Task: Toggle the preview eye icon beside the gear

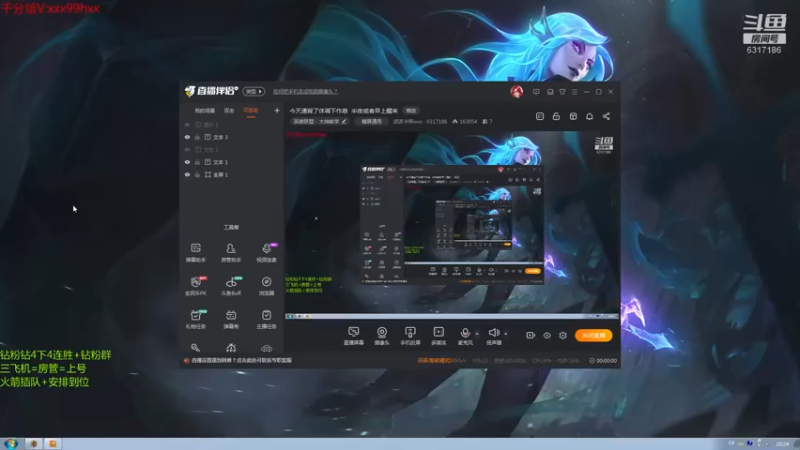Action: (x=547, y=335)
